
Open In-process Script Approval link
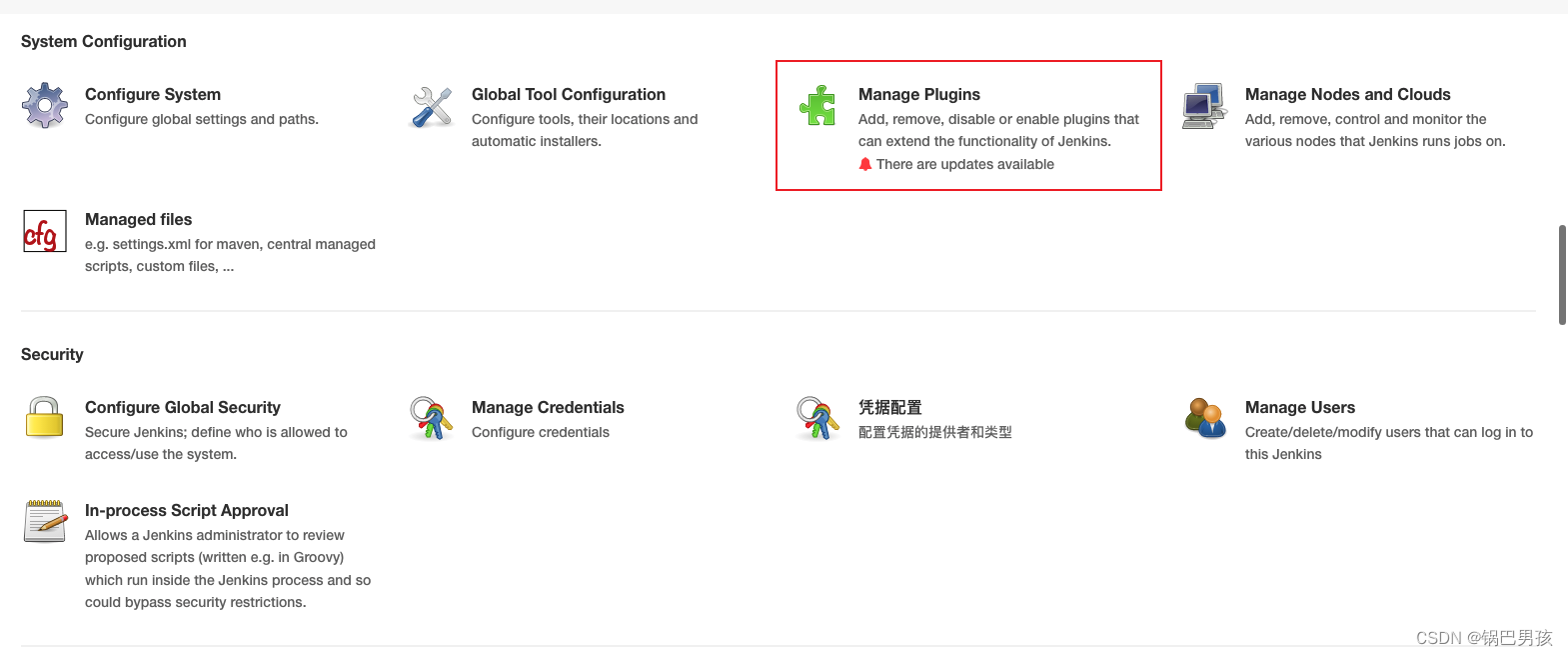[187, 510]
